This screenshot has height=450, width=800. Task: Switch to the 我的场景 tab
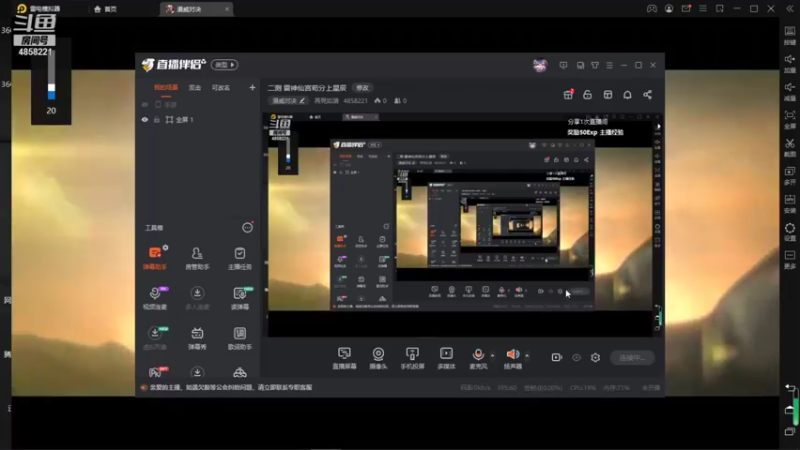tap(166, 88)
